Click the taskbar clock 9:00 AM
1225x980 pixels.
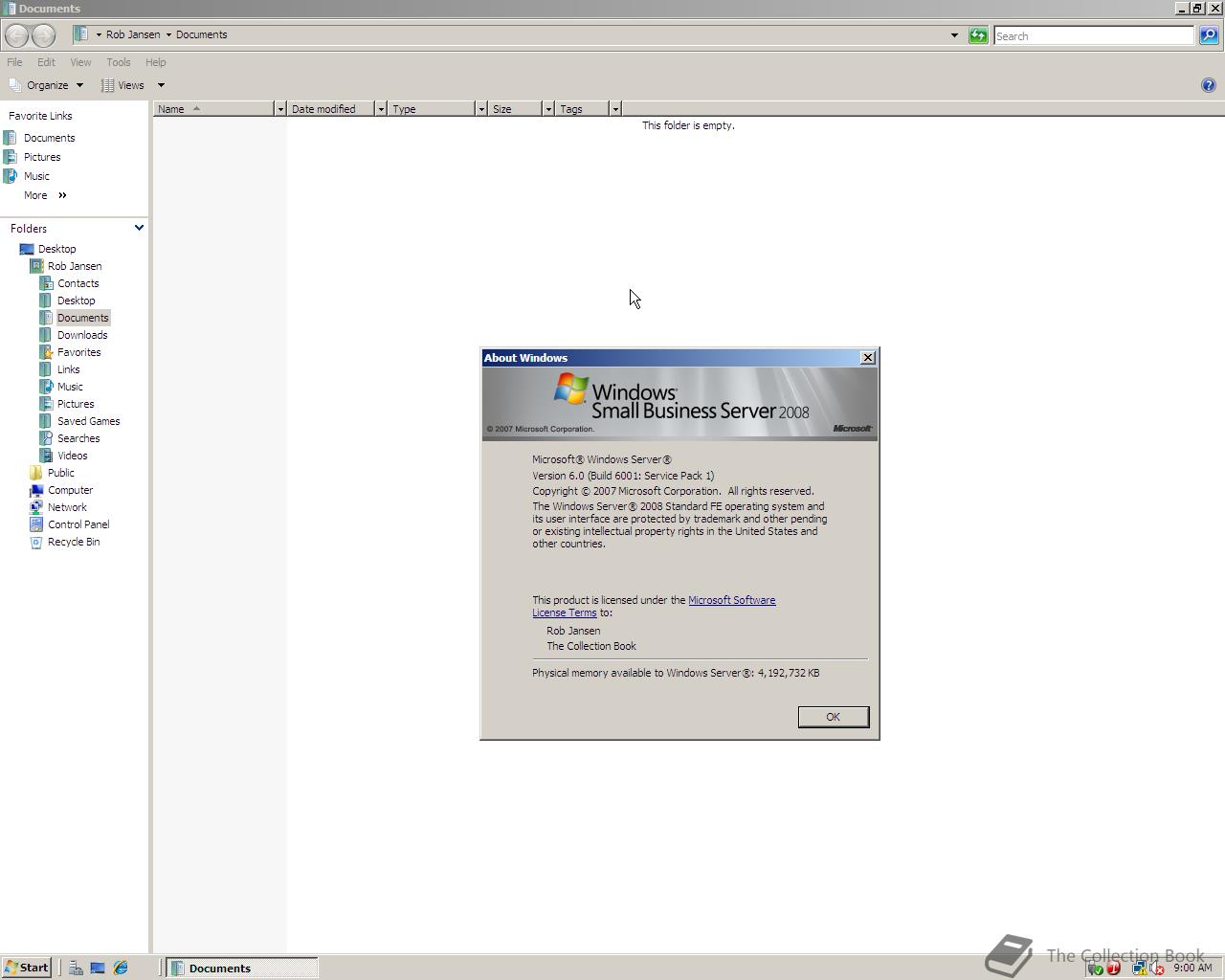click(x=1192, y=968)
